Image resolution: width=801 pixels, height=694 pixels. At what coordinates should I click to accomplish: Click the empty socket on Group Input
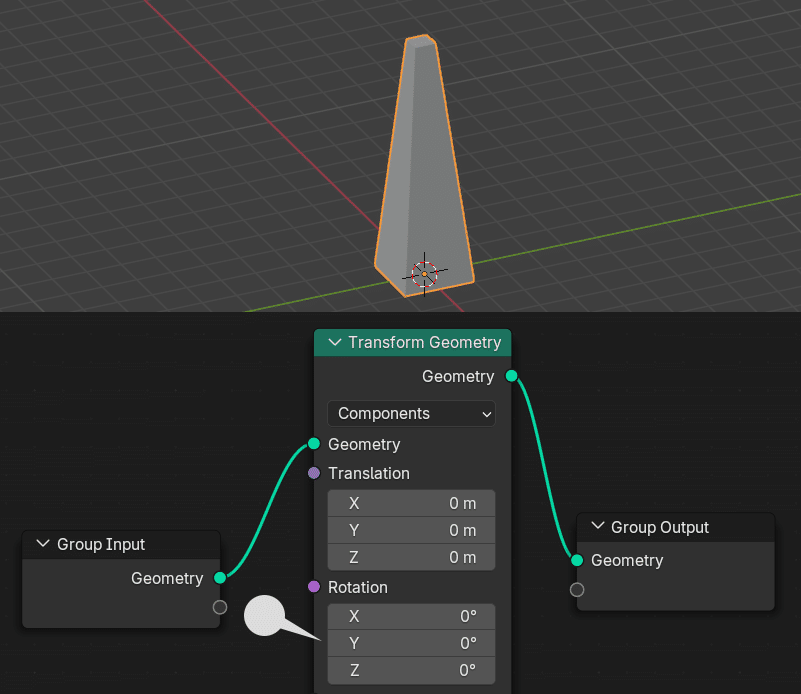pyautogui.click(x=220, y=607)
